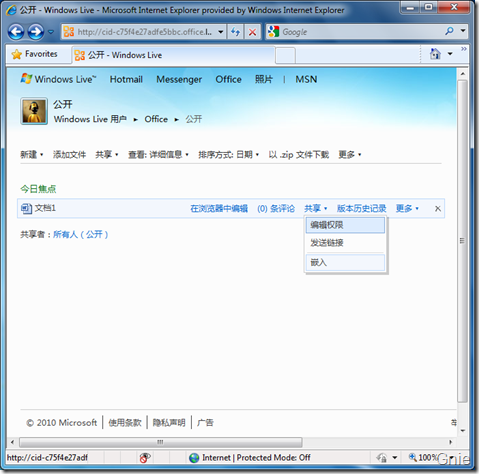The image size is (479, 474).
Task: Click the vertical scrollbar up arrow
Action: [463, 73]
